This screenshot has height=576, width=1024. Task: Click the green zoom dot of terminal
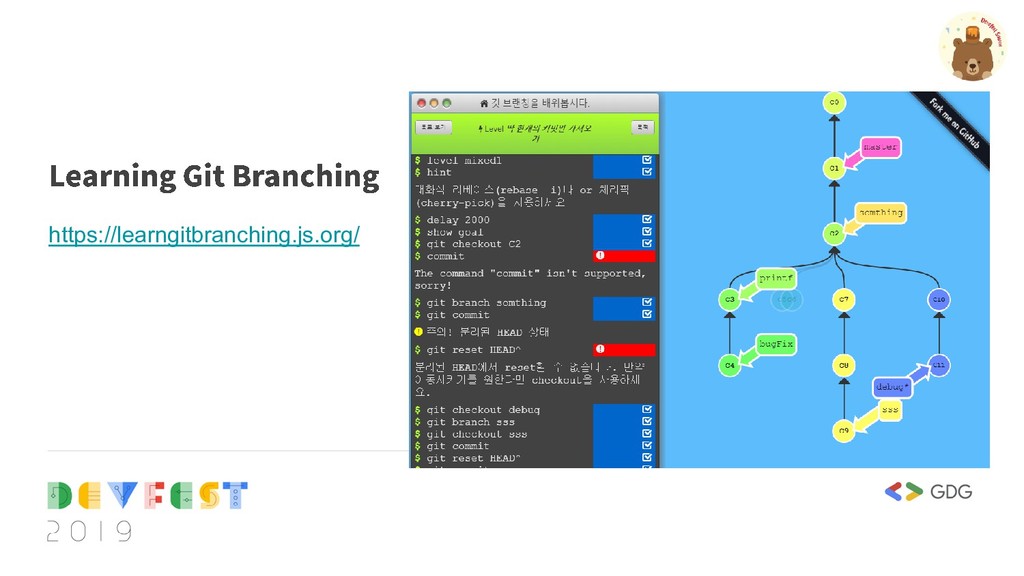[447, 103]
